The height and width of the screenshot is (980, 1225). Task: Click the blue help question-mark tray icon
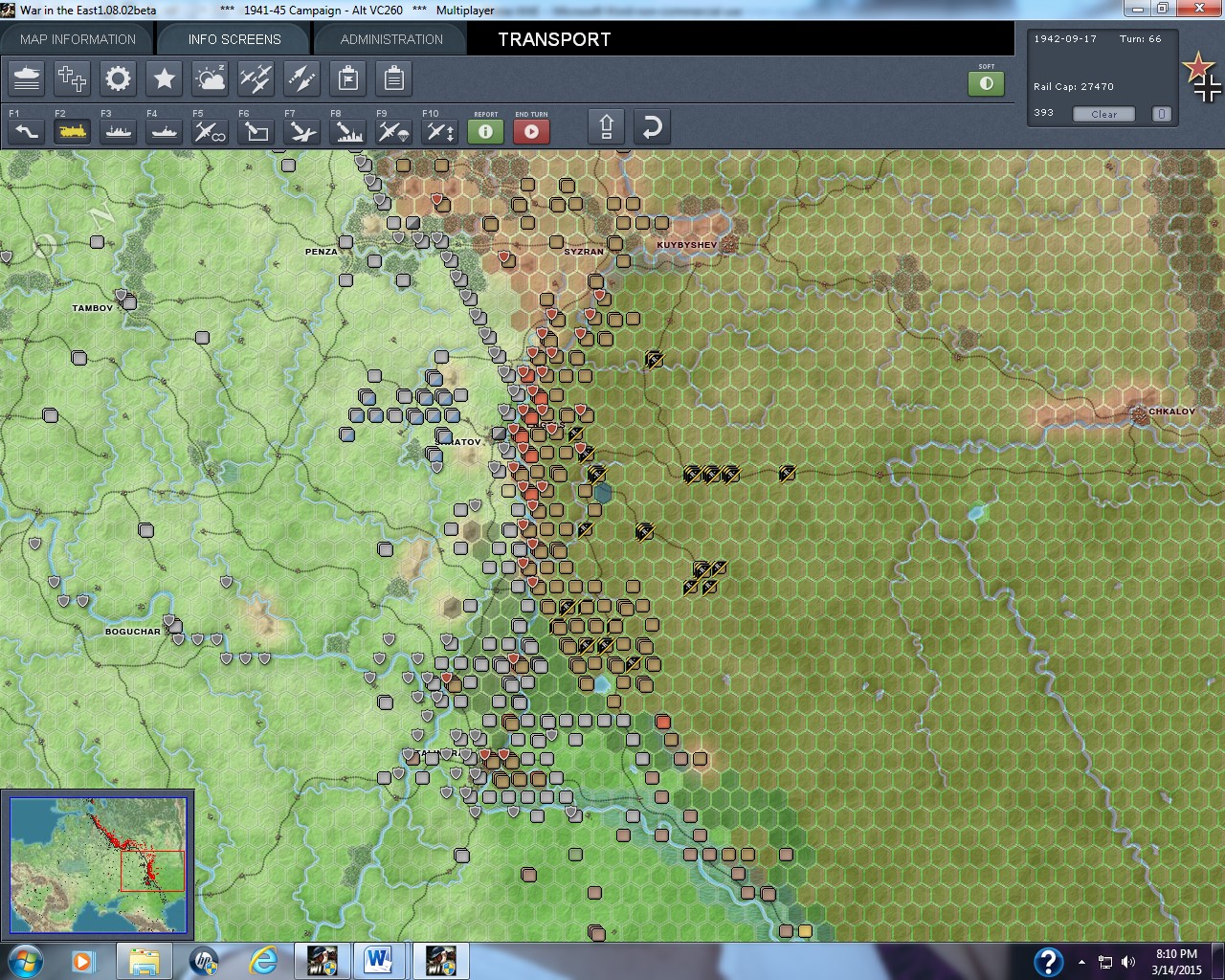pyautogui.click(x=1048, y=961)
